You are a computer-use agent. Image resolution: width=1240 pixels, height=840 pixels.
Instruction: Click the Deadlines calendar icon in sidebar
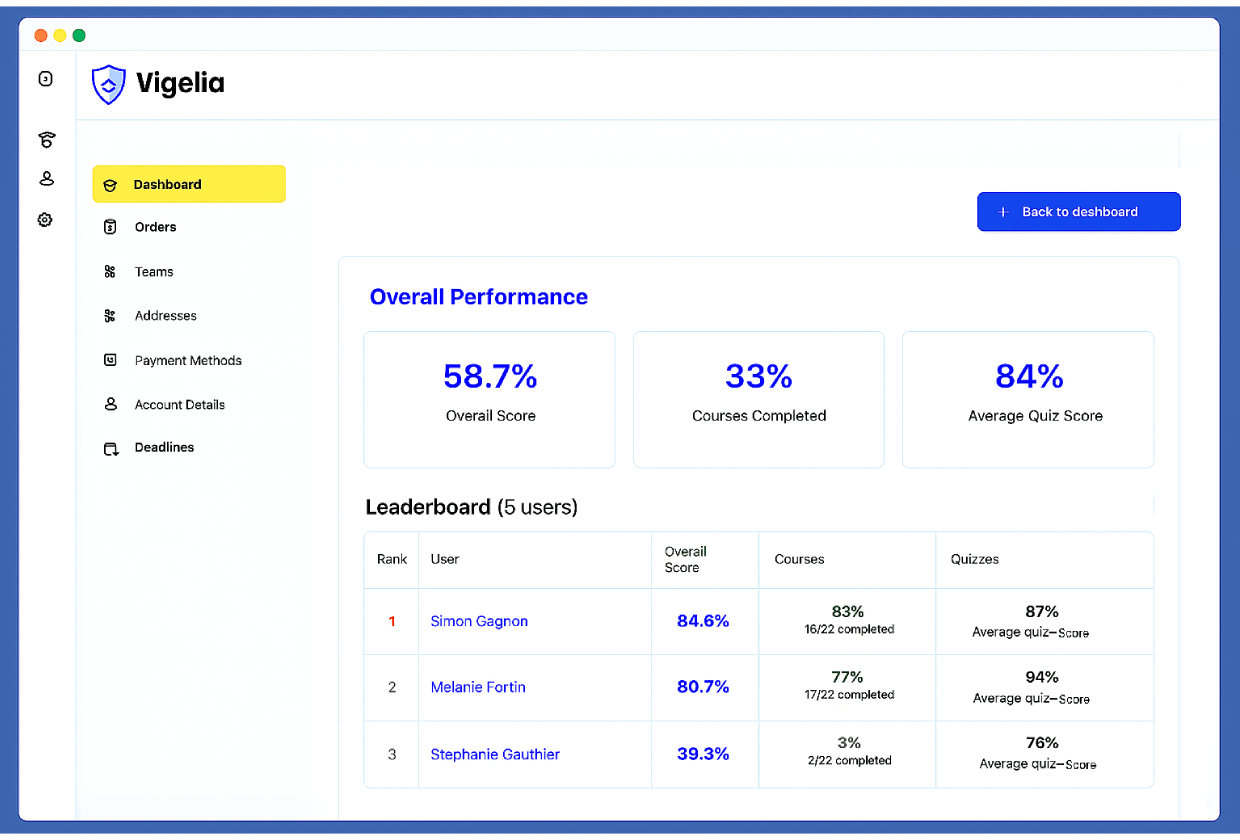tap(110, 448)
